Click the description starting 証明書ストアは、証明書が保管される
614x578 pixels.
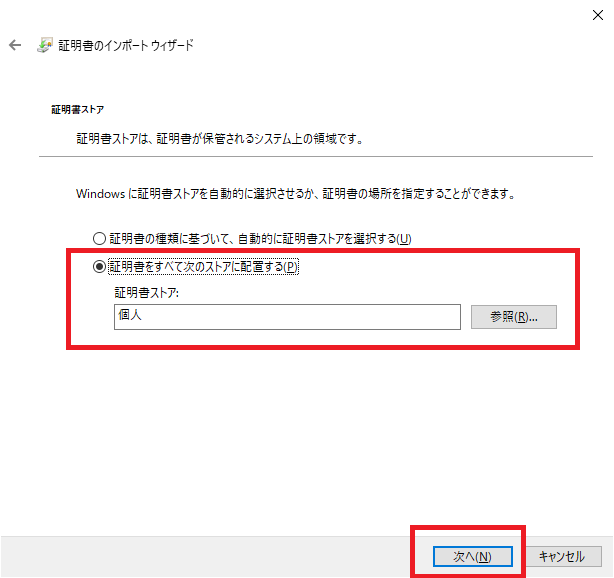pyautogui.click(x=220, y=139)
